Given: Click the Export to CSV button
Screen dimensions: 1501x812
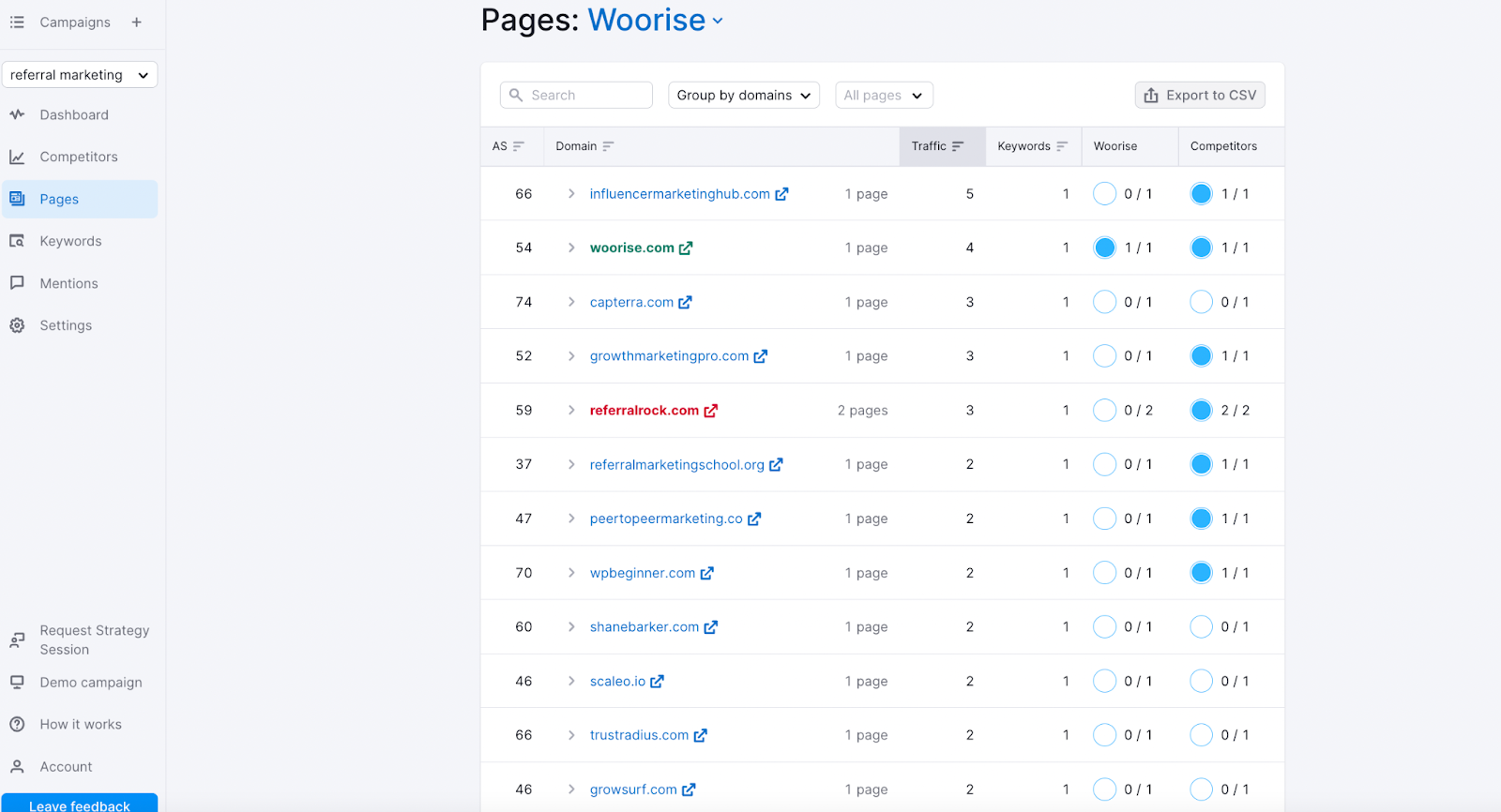Looking at the screenshot, I should (1200, 96).
